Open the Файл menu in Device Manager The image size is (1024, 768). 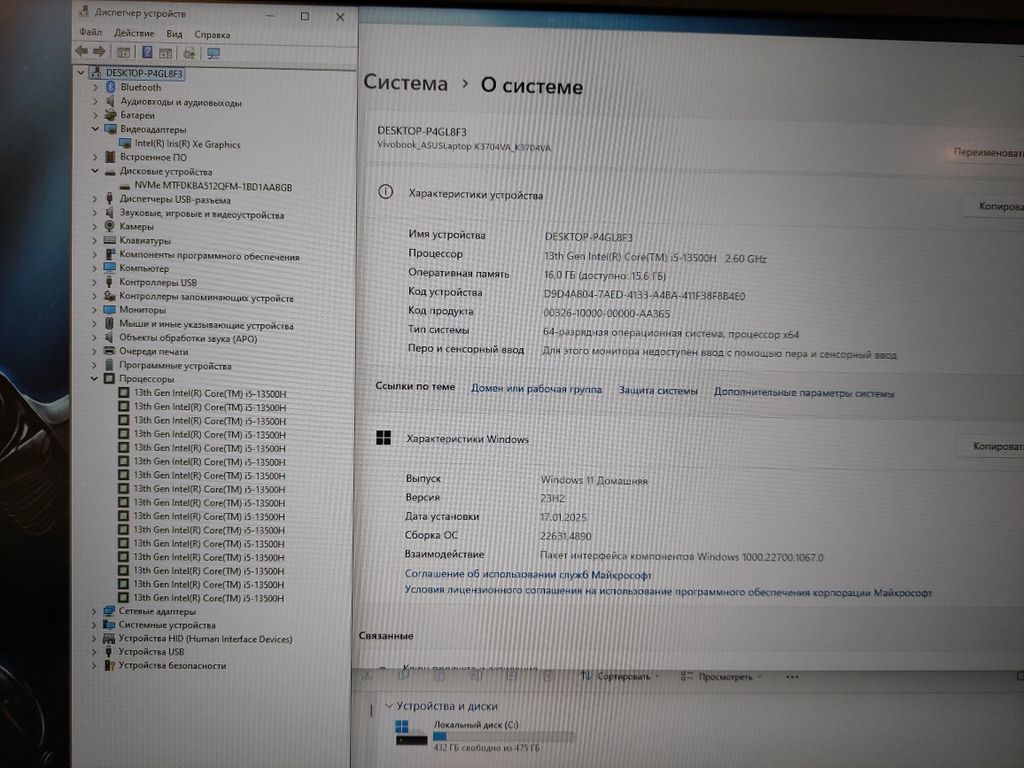coord(89,33)
